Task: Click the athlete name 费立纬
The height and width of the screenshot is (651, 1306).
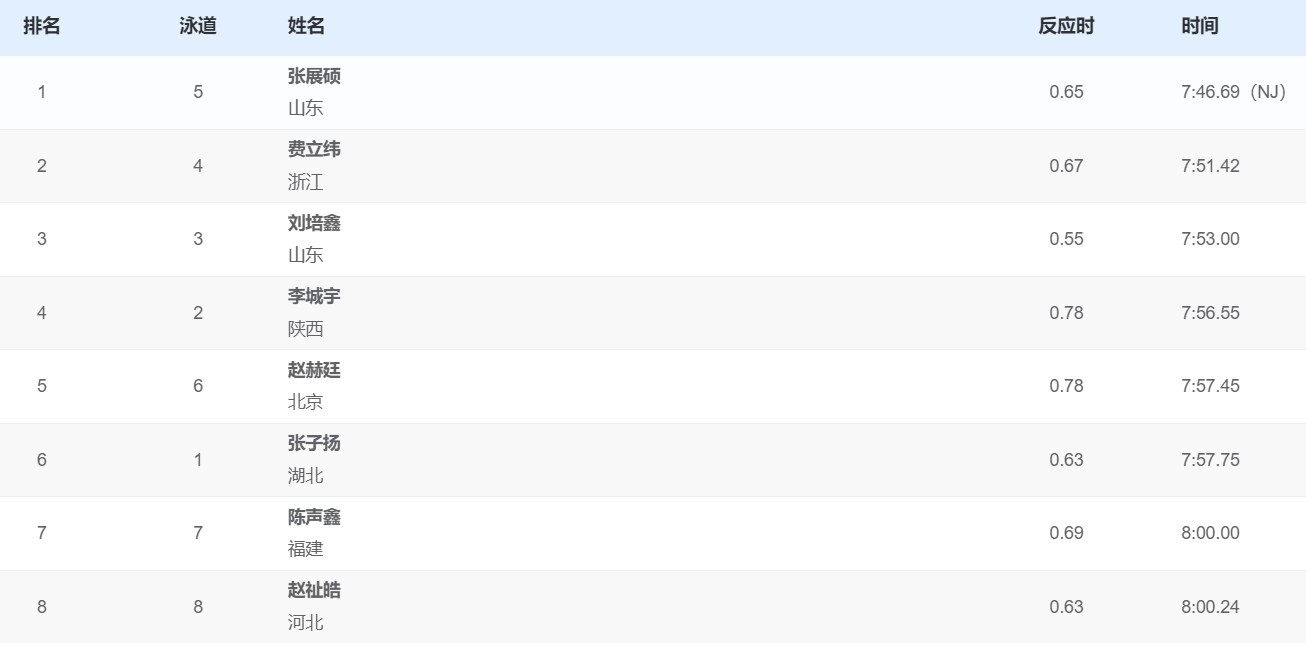Action: tap(314, 149)
